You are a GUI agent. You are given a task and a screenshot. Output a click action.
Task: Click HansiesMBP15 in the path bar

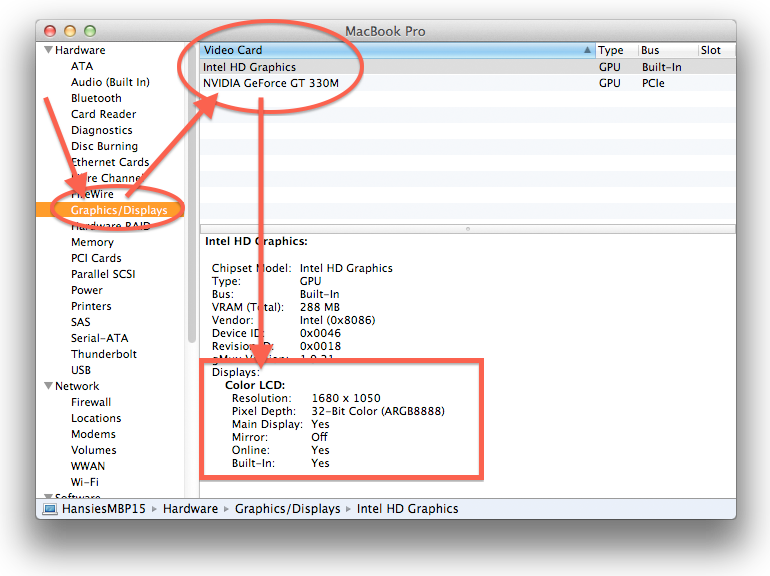104,509
